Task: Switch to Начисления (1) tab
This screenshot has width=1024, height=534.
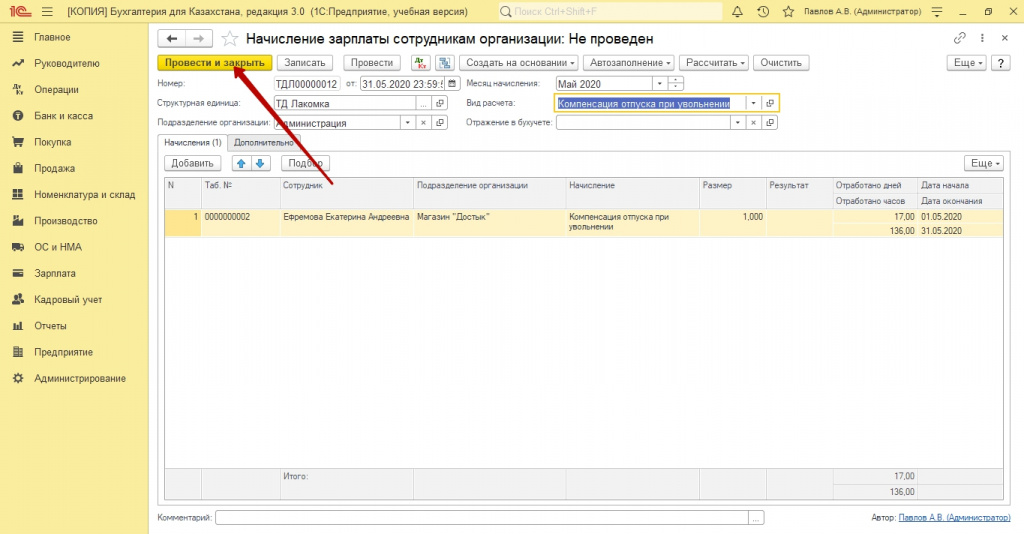Action: [193, 142]
